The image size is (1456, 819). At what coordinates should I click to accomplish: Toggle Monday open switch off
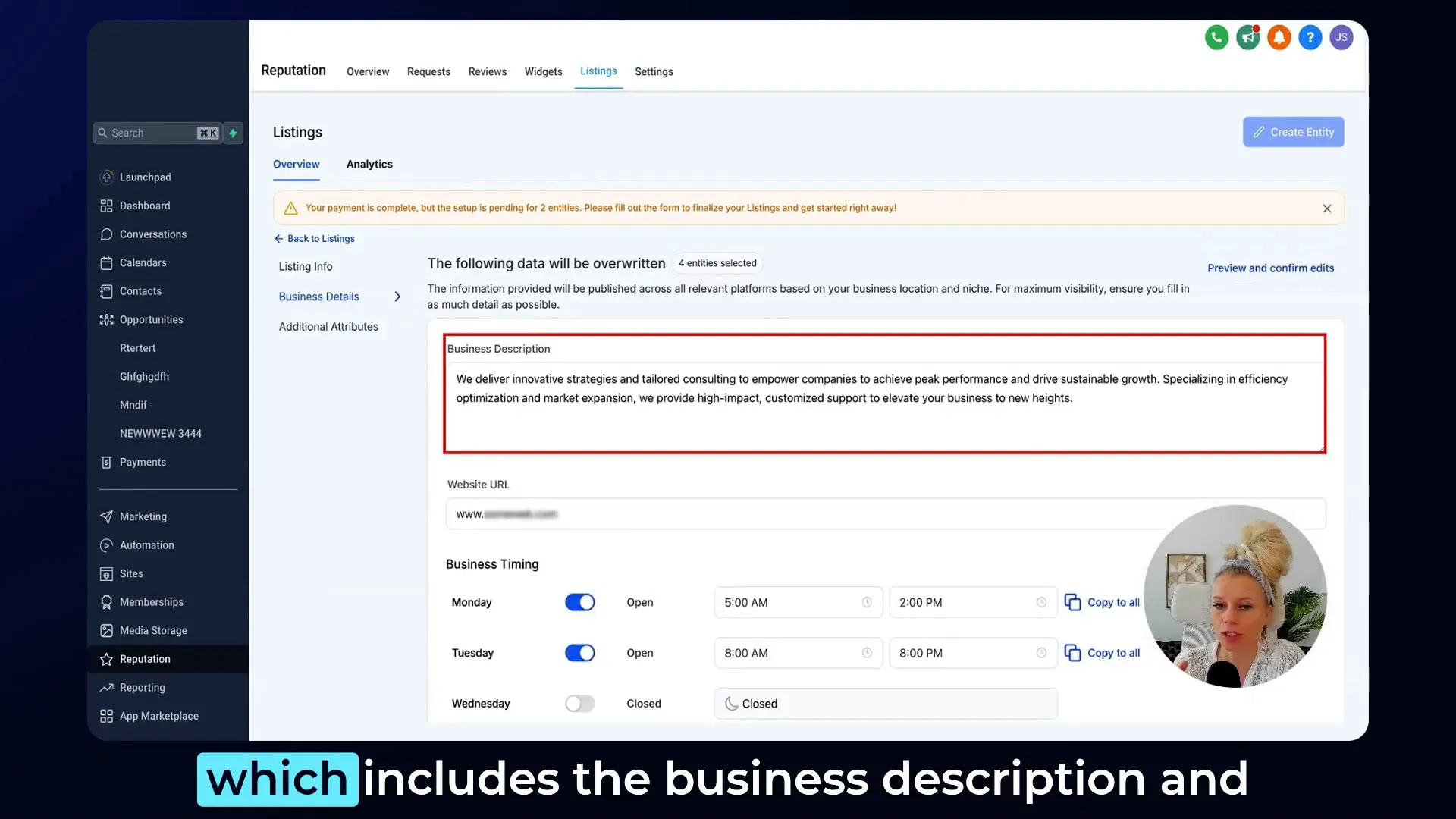tap(579, 602)
